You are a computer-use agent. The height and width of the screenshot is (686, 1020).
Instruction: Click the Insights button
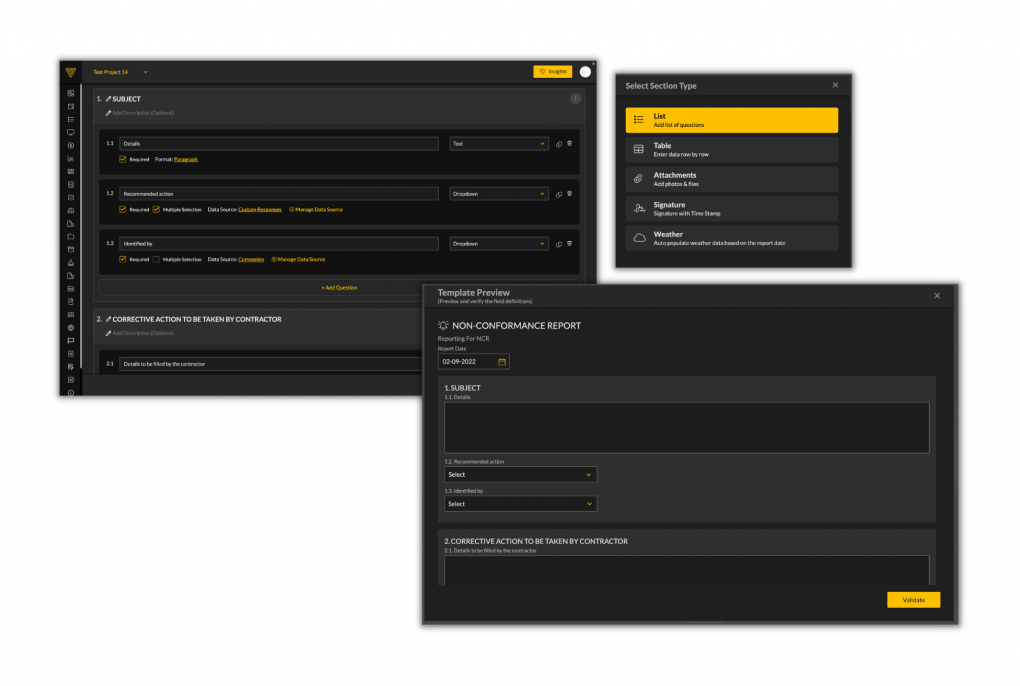[x=552, y=72]
